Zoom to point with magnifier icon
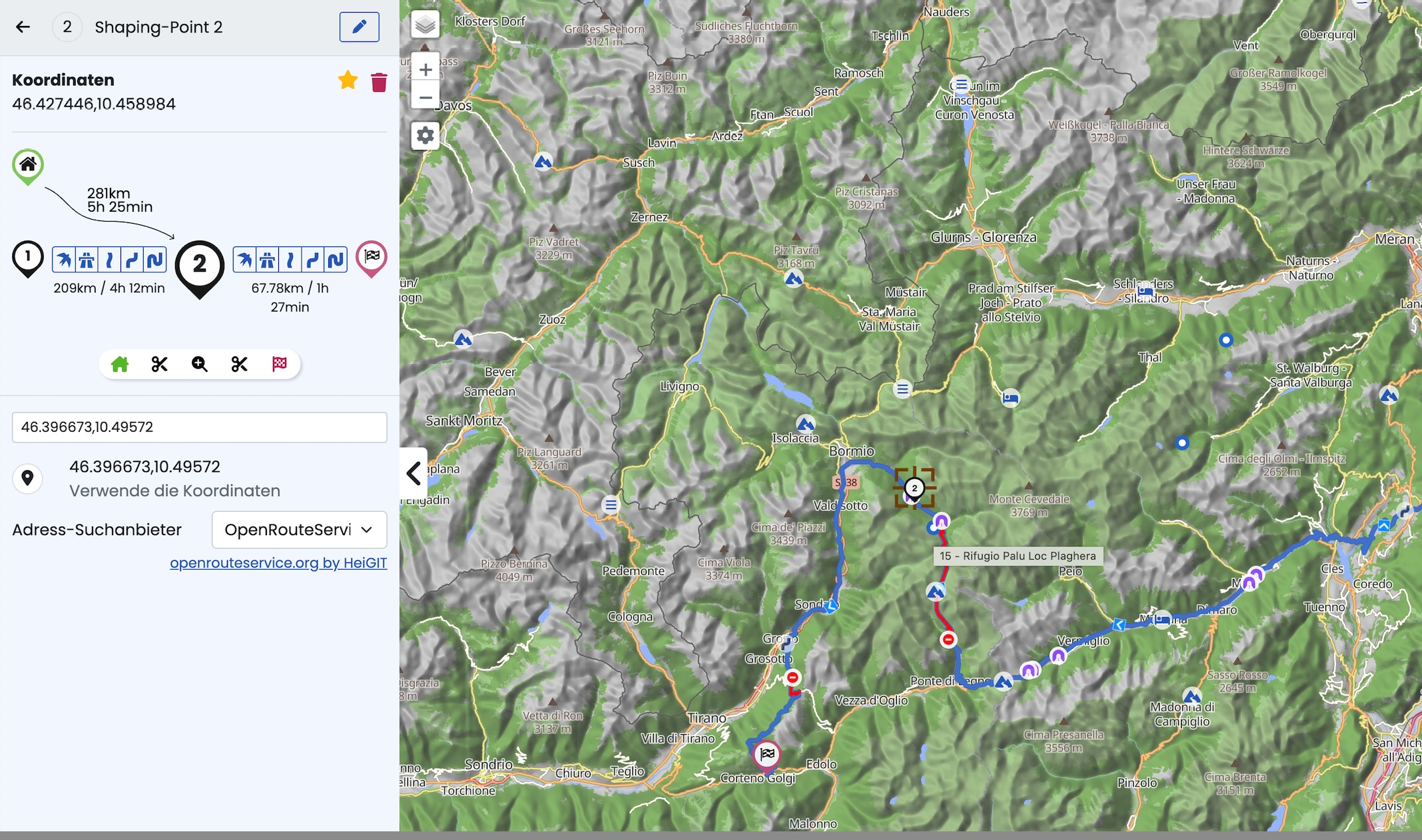The height and width of the screenshot is (840, 1422). point(199,364)
